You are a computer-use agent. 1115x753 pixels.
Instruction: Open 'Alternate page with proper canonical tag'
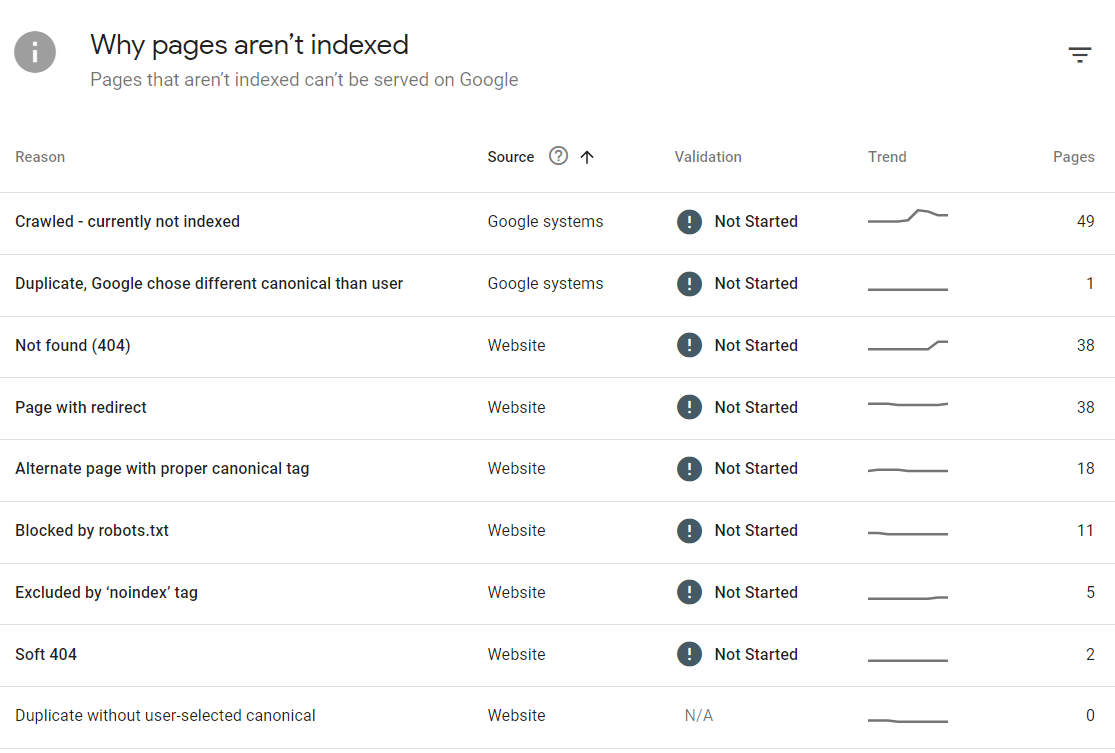(162, 469)
